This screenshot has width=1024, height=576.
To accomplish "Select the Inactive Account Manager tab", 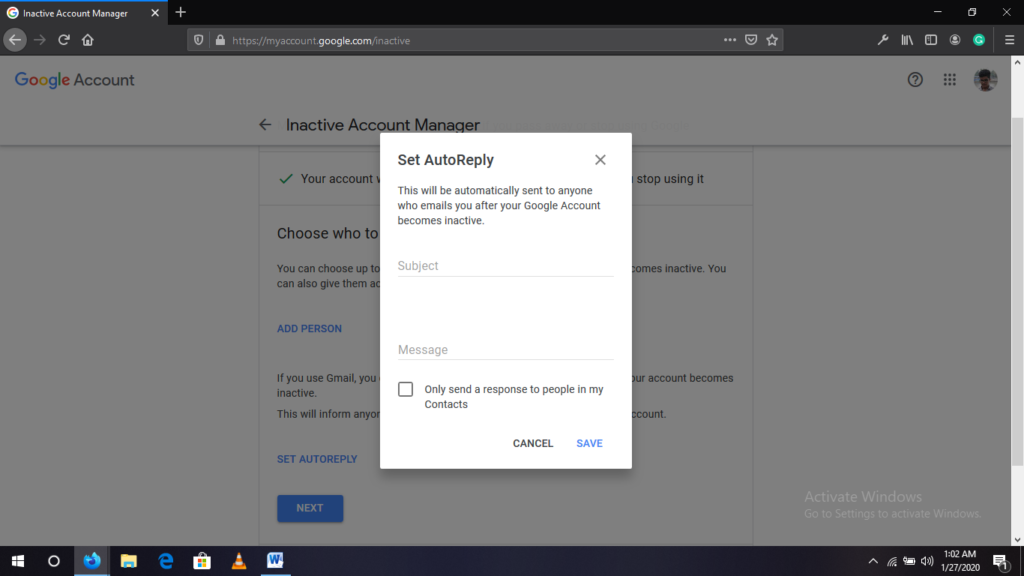I will click(84, 13).
